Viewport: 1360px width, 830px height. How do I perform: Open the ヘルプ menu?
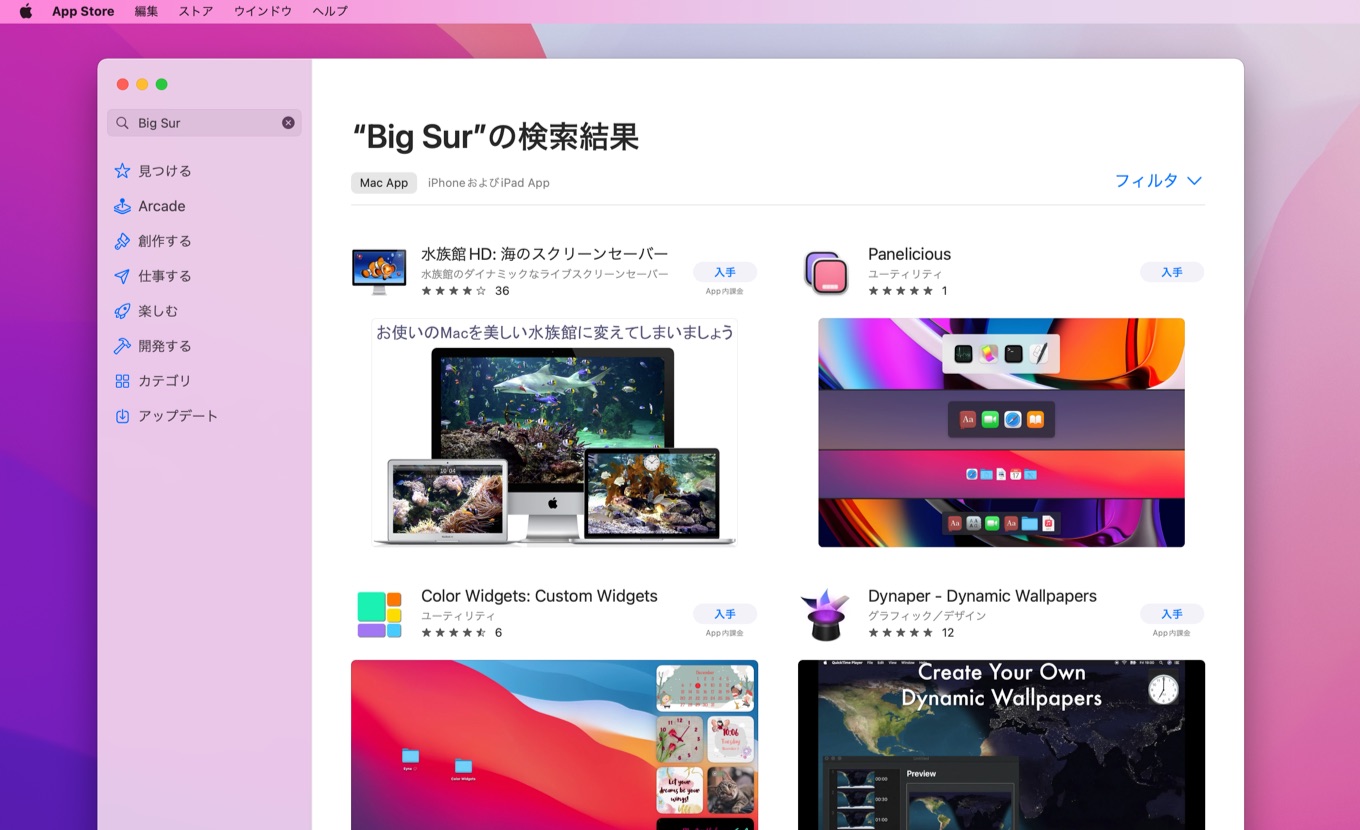tap(330, 11)
